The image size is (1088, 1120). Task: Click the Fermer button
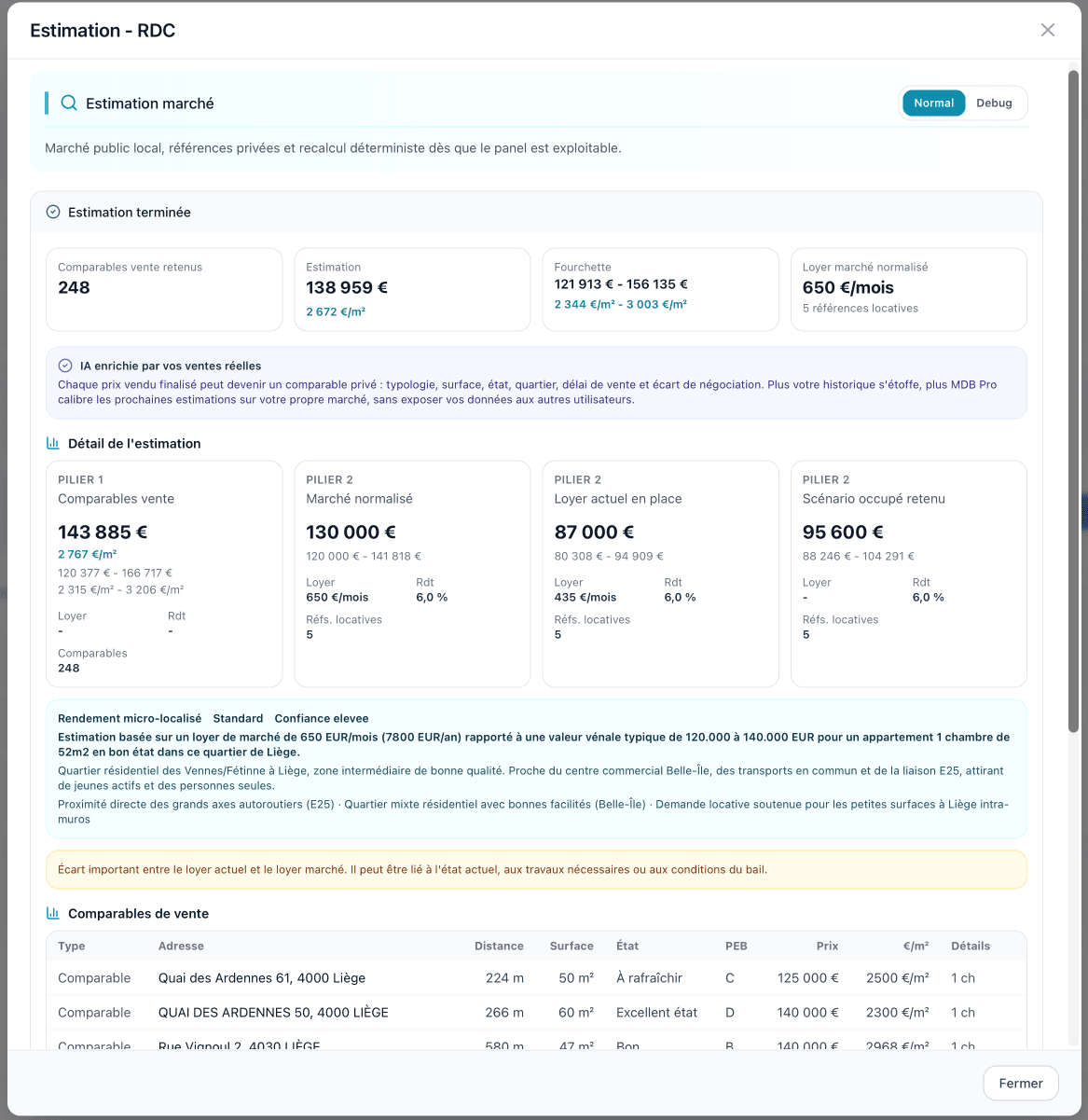(x=1021, y=1083)
